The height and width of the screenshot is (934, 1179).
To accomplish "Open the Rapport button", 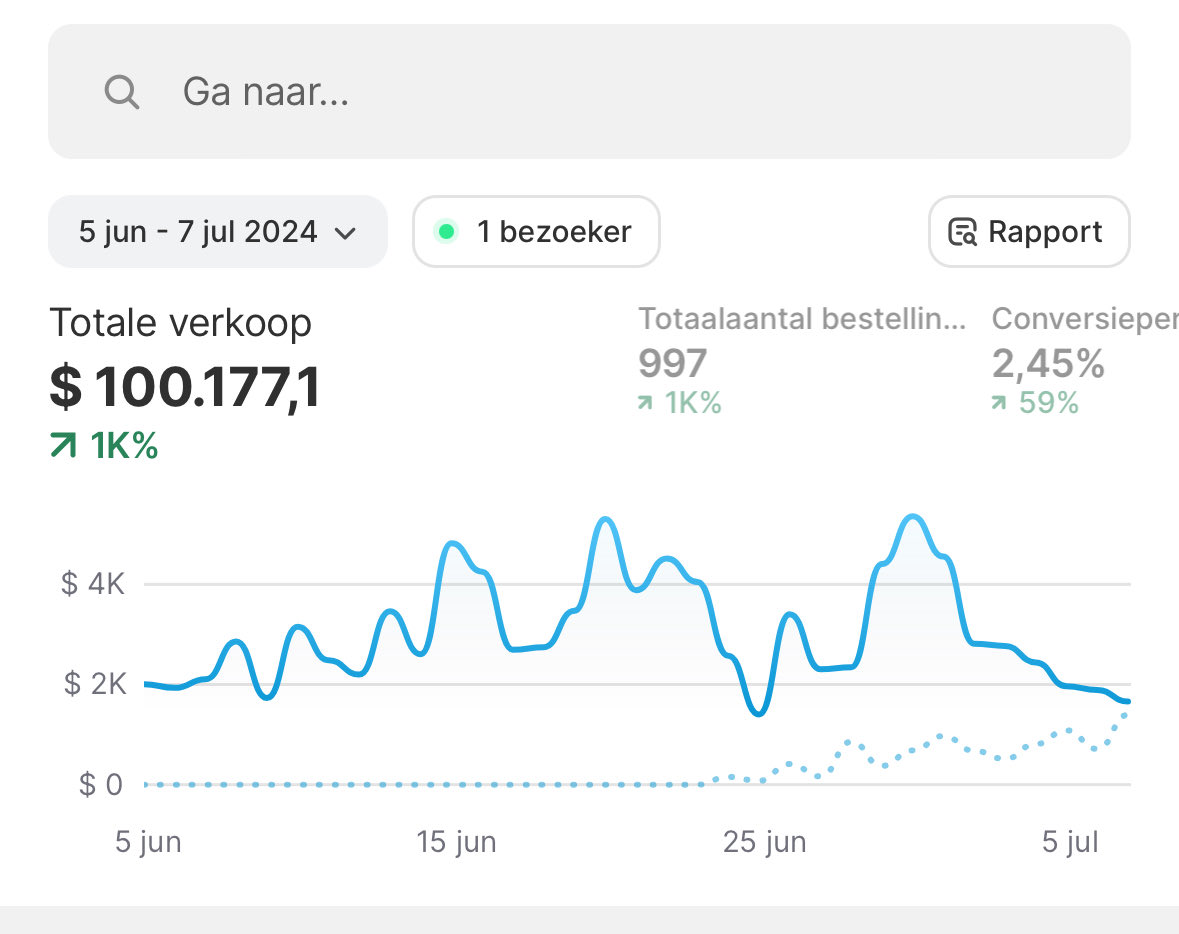I will 1029,232.
